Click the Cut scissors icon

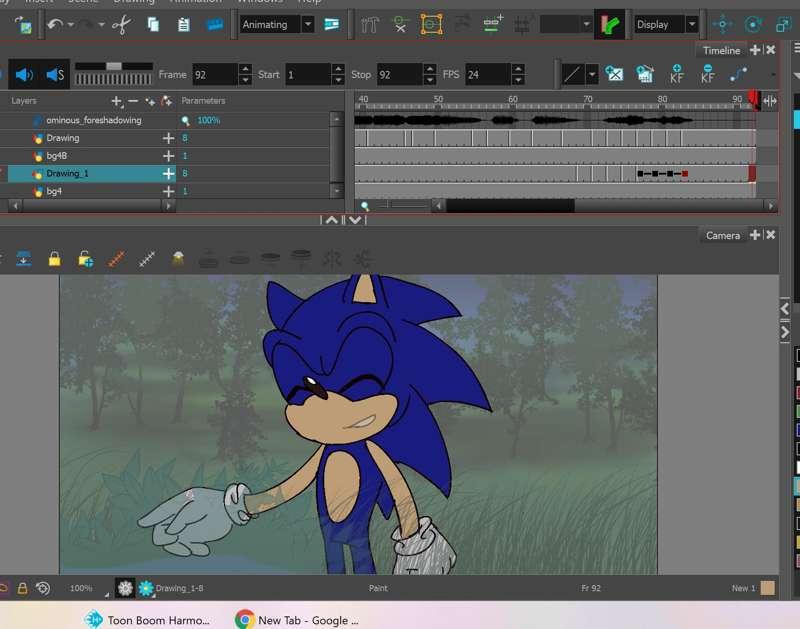coord(121,24)
